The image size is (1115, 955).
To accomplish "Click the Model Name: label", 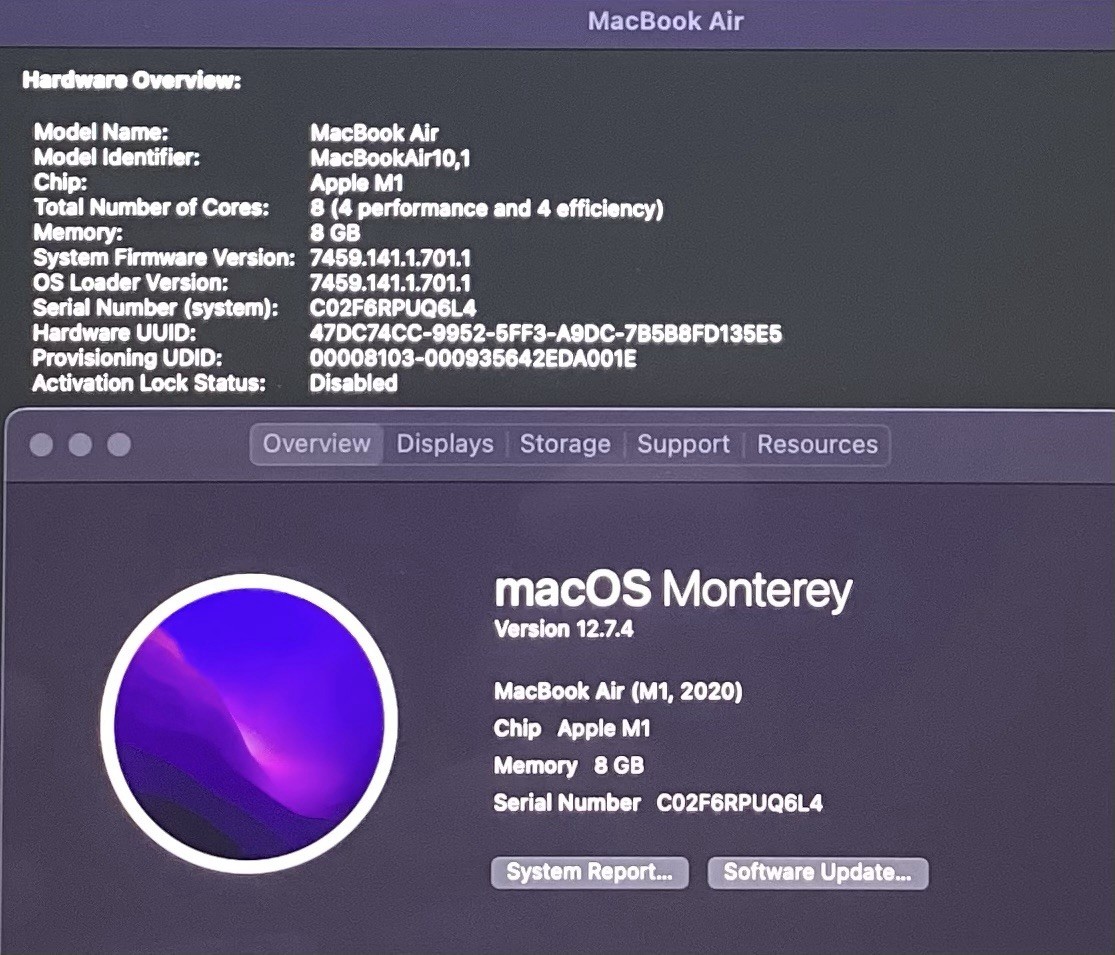I will pos(101,132).
